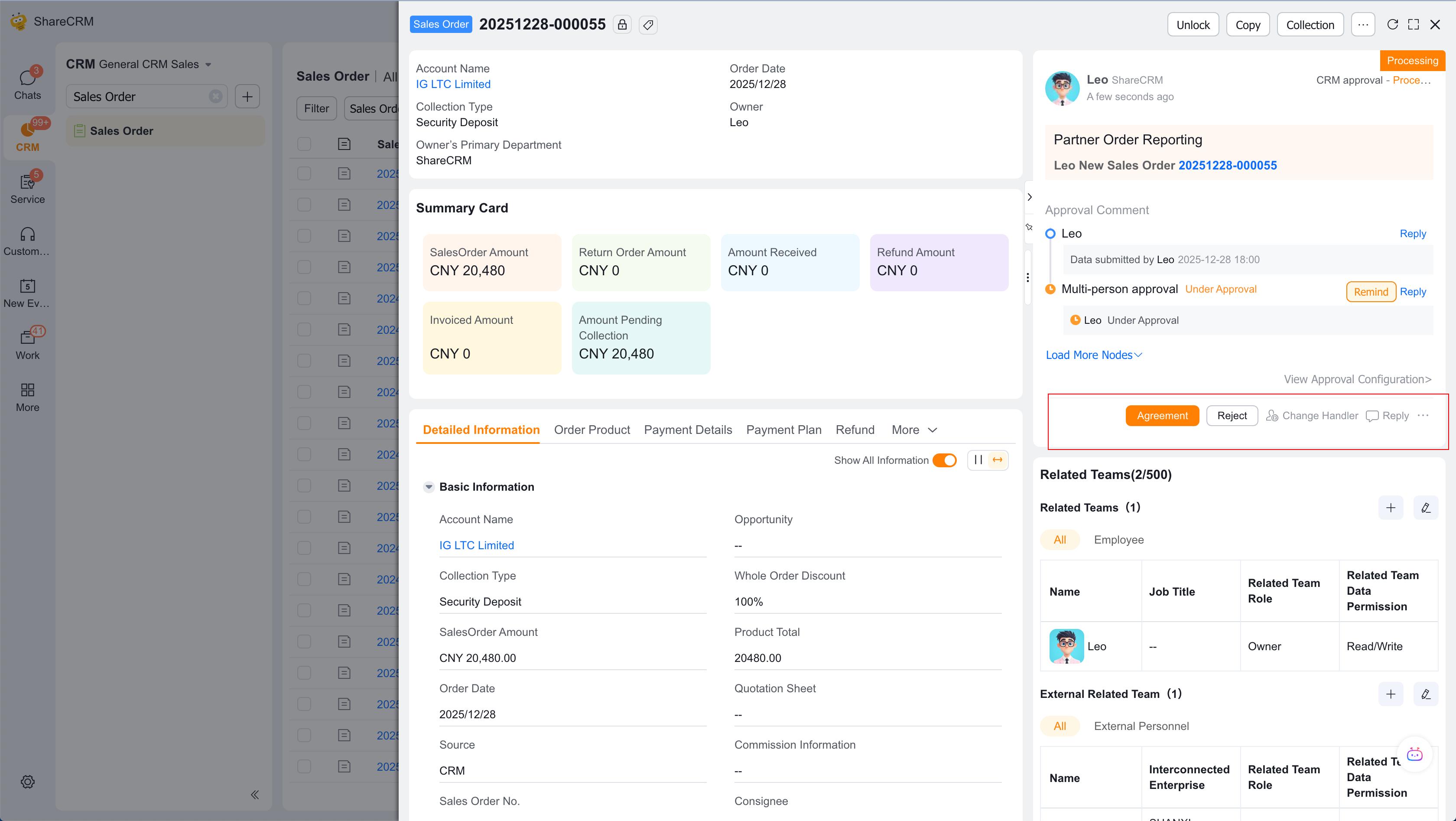Click the Sales Order search input field
This screenshot has width=1456, height=821.
(x=147, y=97)
